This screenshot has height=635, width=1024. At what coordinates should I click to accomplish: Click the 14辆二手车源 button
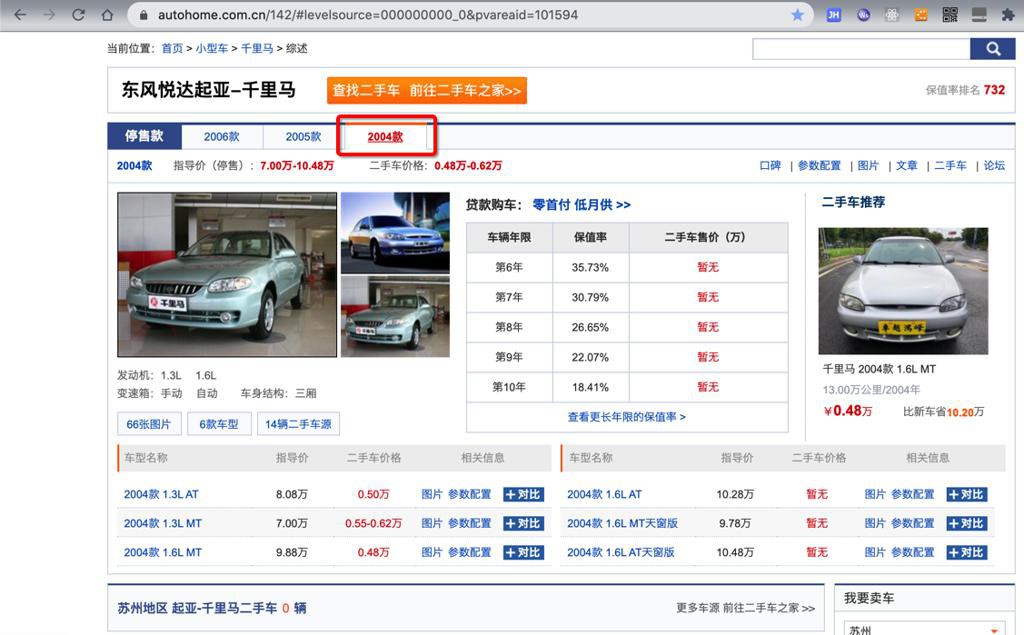click(298, 424)
